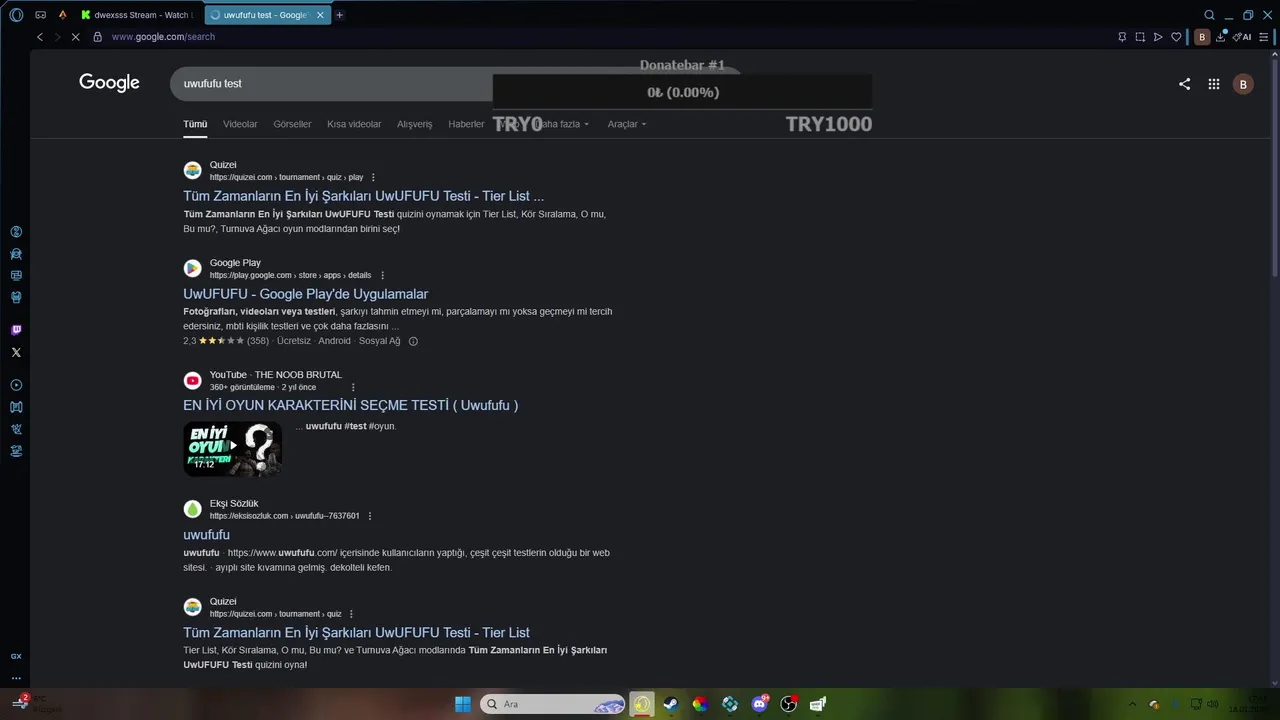Click the Google account avatar B

pyautogui.click(x=1243, y=84)
